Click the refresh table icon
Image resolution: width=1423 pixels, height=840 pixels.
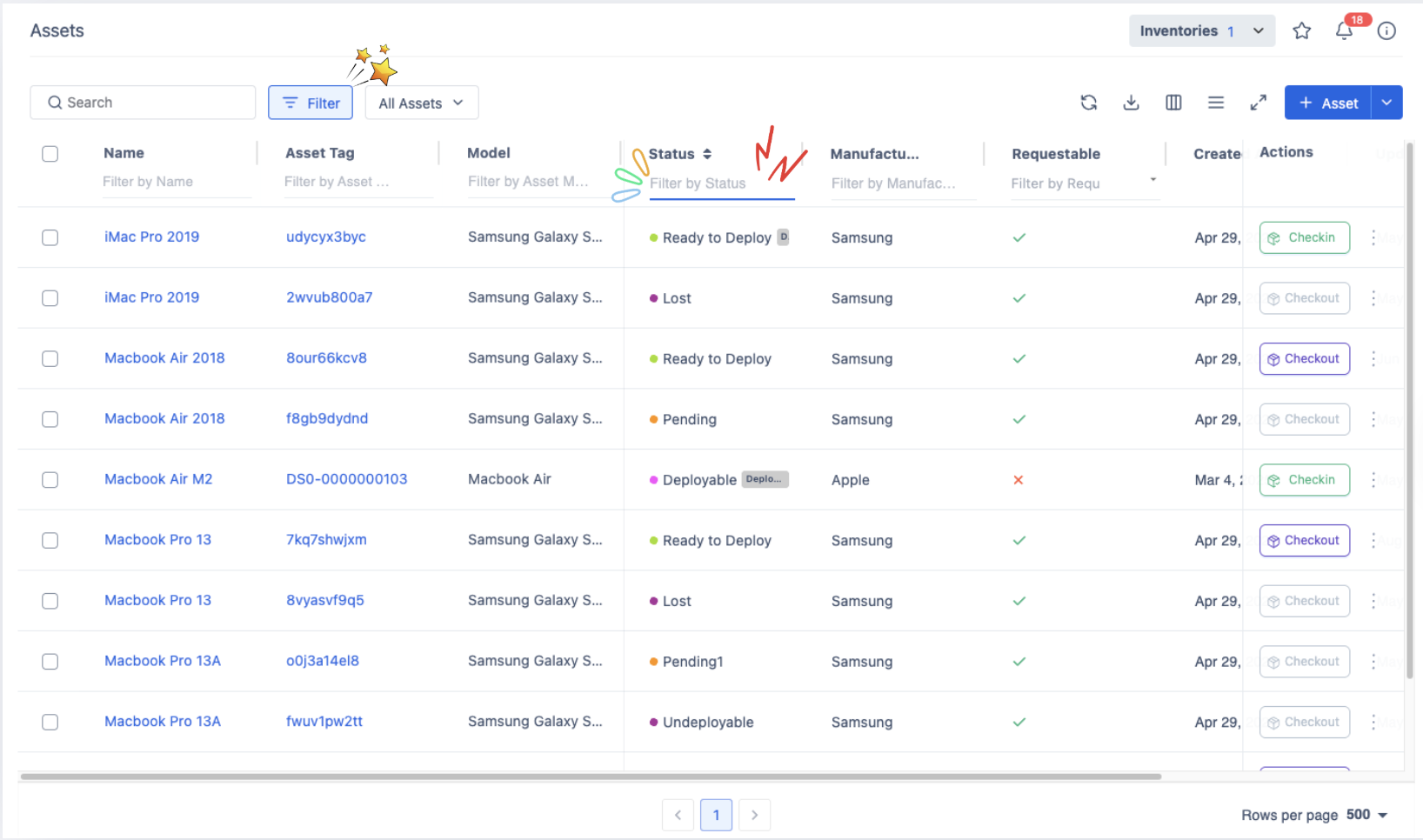pyautogui.click(x=1088, y=103)
